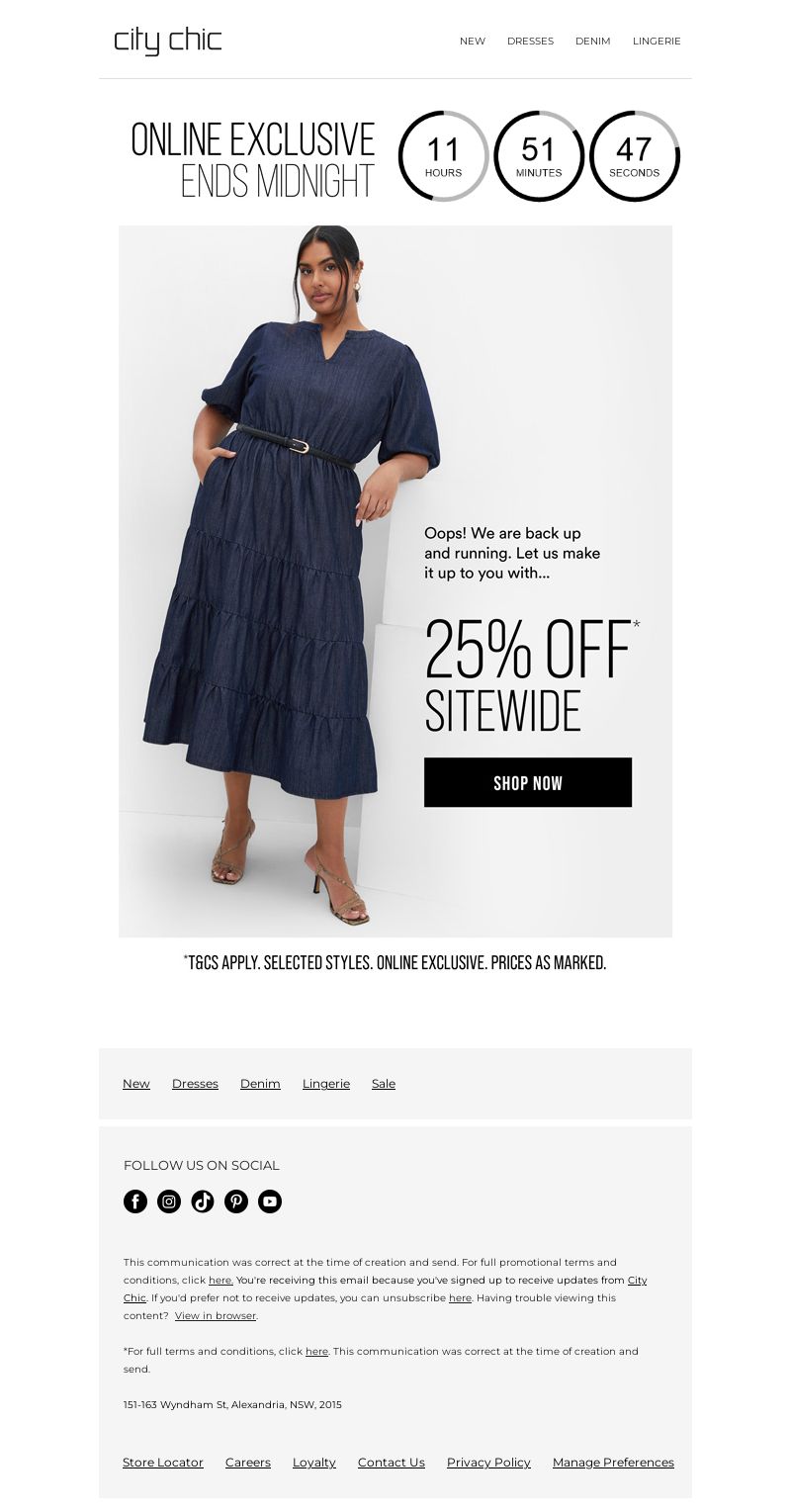
Task: Go to the Careers link
Action: (248, 1463)
